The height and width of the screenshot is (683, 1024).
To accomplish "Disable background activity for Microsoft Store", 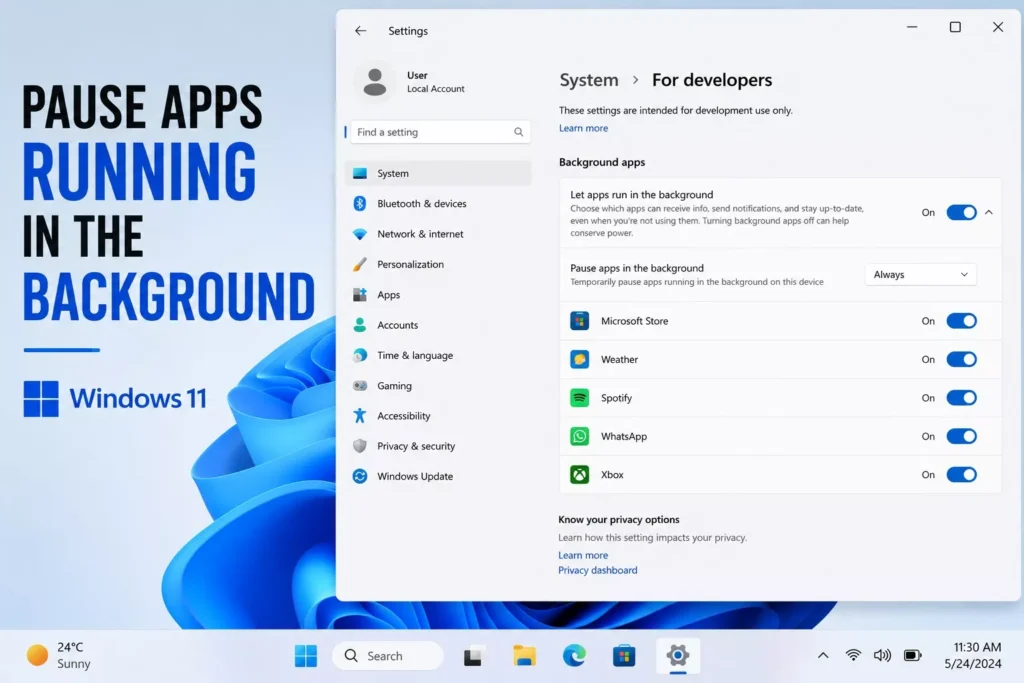I will coord(961,321).
